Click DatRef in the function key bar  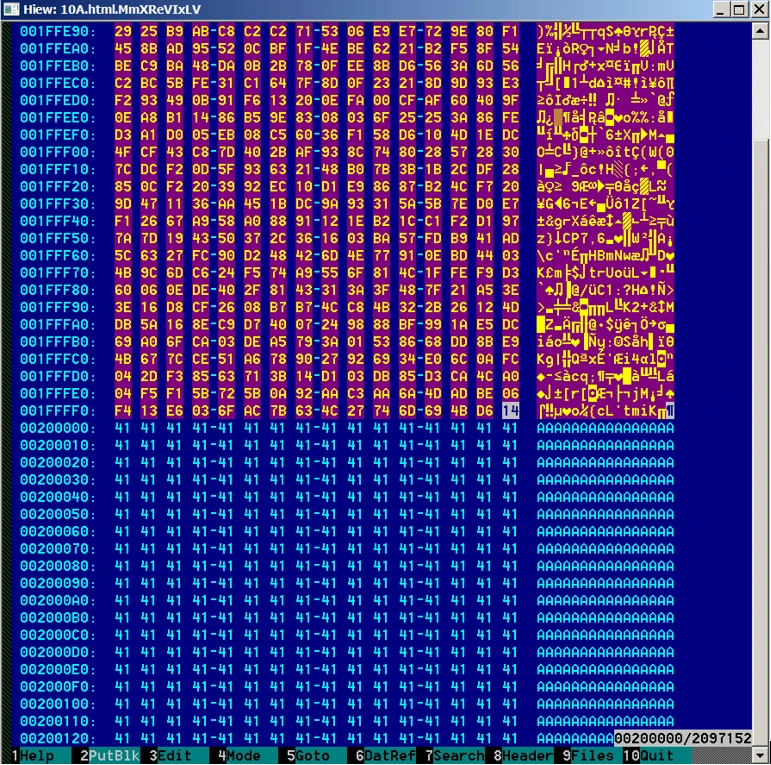pyautogui.click(x=380, y=756)
